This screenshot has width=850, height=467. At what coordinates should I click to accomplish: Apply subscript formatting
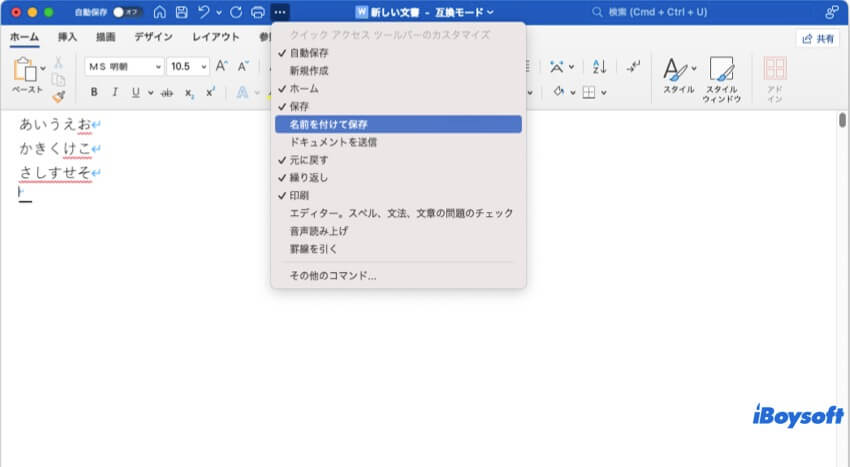[189, 93]
